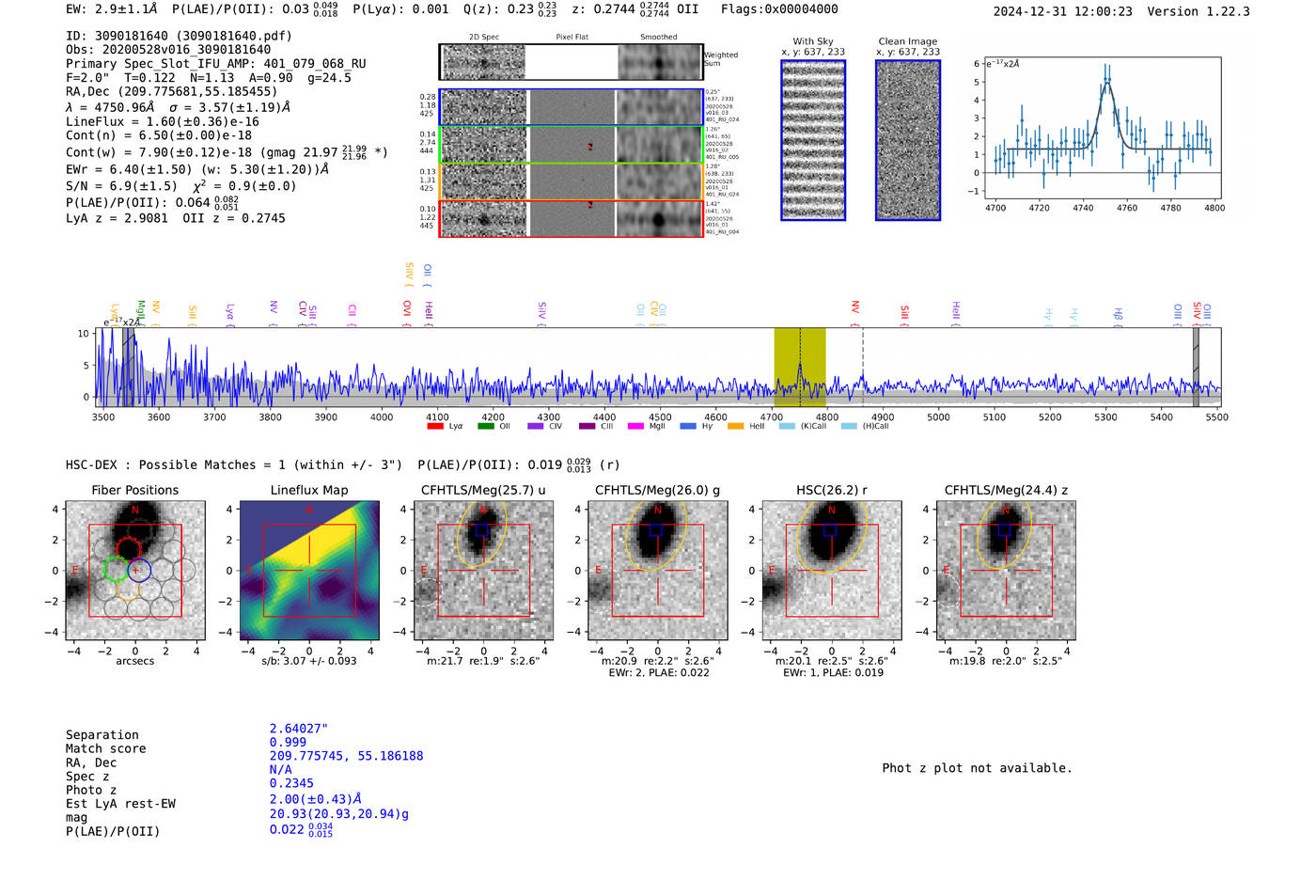Click the 2024-12-31 12:00:23 timestamp

[x=1063, y=11]
